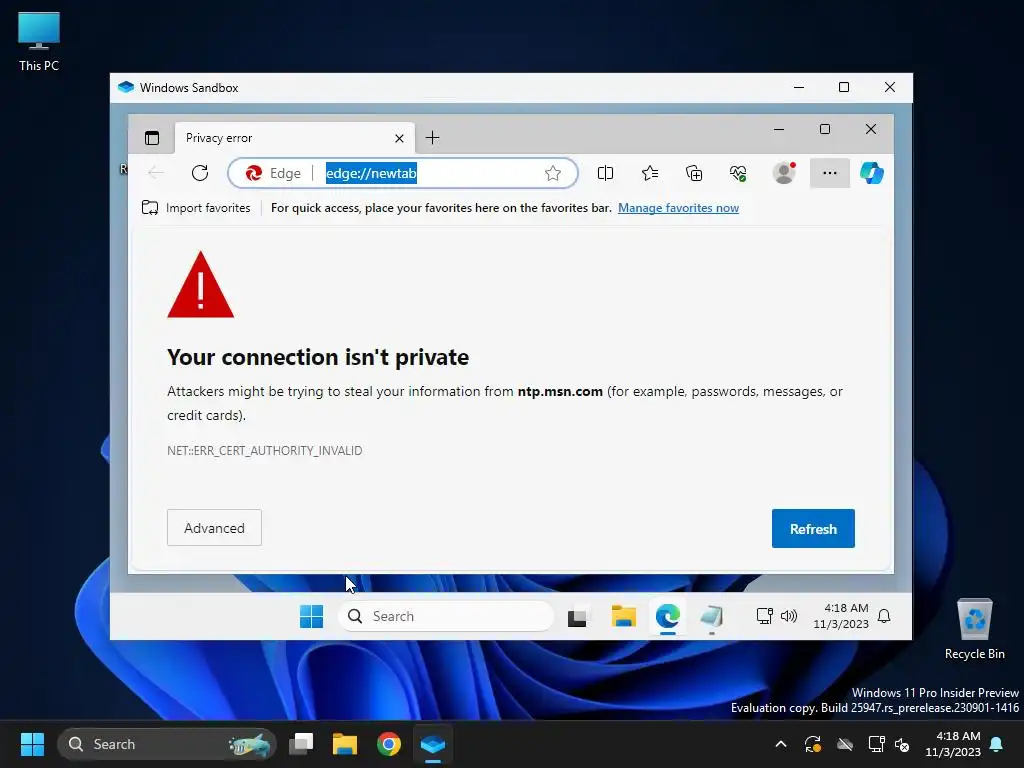This screenshot has height=768, width=1024.
Task: Click the NET::ERR_CERT_AUTHORITY_INVALID error code
Action: tap(264, 451)
